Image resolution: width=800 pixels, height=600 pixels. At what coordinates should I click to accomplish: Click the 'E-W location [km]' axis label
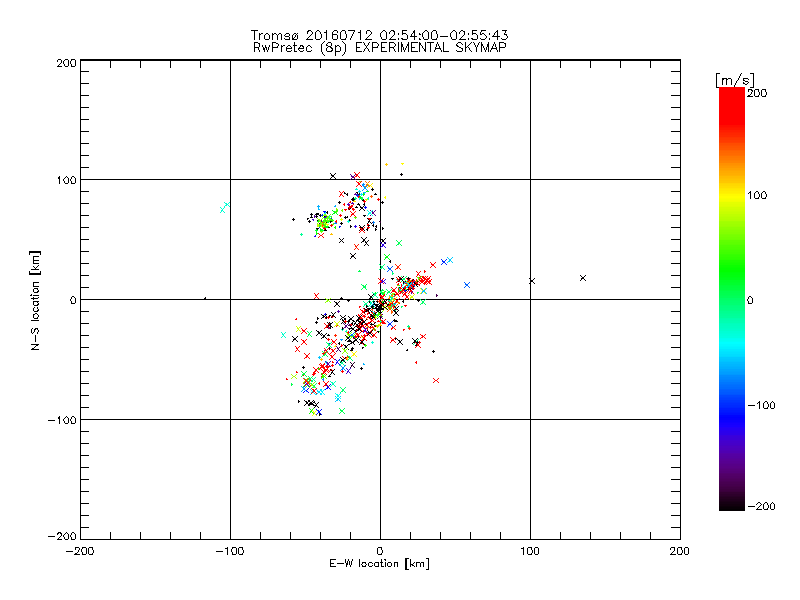[x=379, y=564]
